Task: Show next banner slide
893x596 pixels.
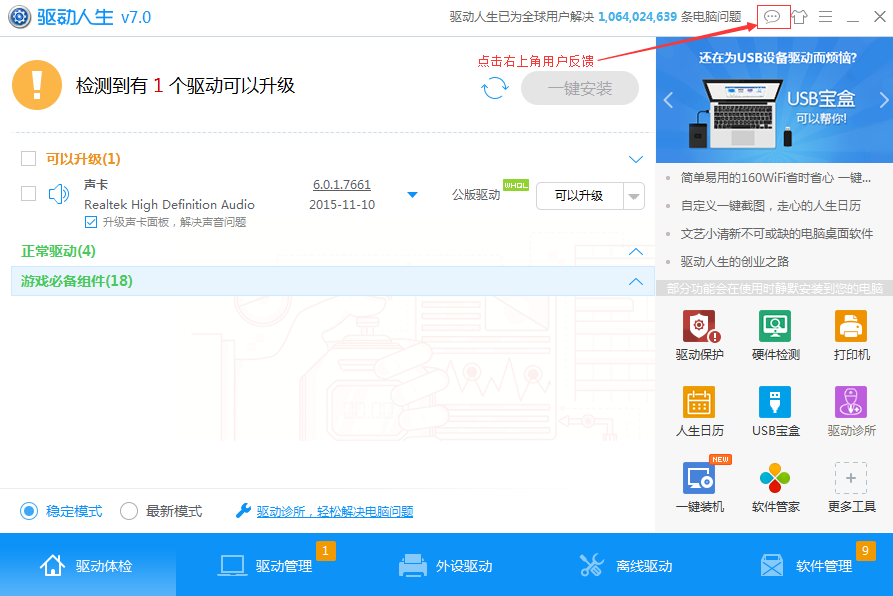Action: [x=883, y=100]
